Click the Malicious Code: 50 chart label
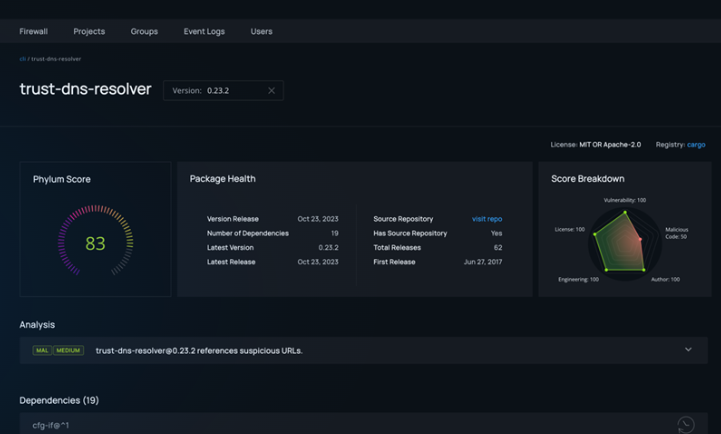721x434 pixels. (x=676, y=233)
